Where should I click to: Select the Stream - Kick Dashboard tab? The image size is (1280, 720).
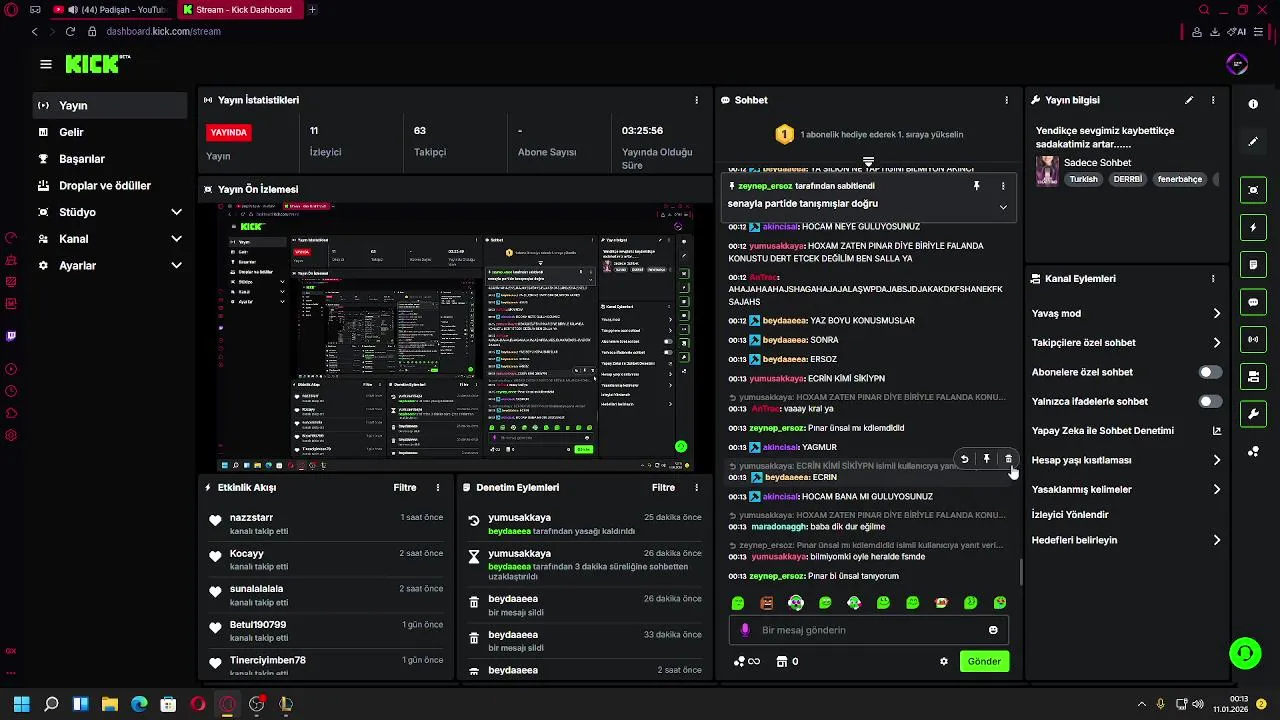coord(240,10)
